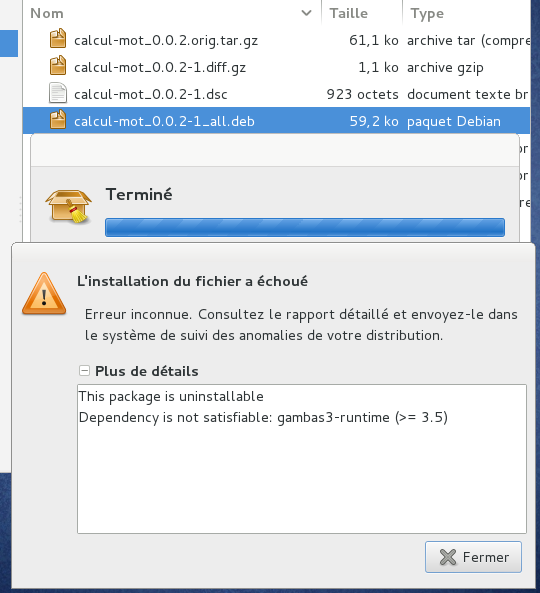The width and height of the screenshot is (540, 593).
Task: Click the package icon of calcul-mot_0.0.2-1_all.deb
Action: pyautogui.click(x=58, y=120)
